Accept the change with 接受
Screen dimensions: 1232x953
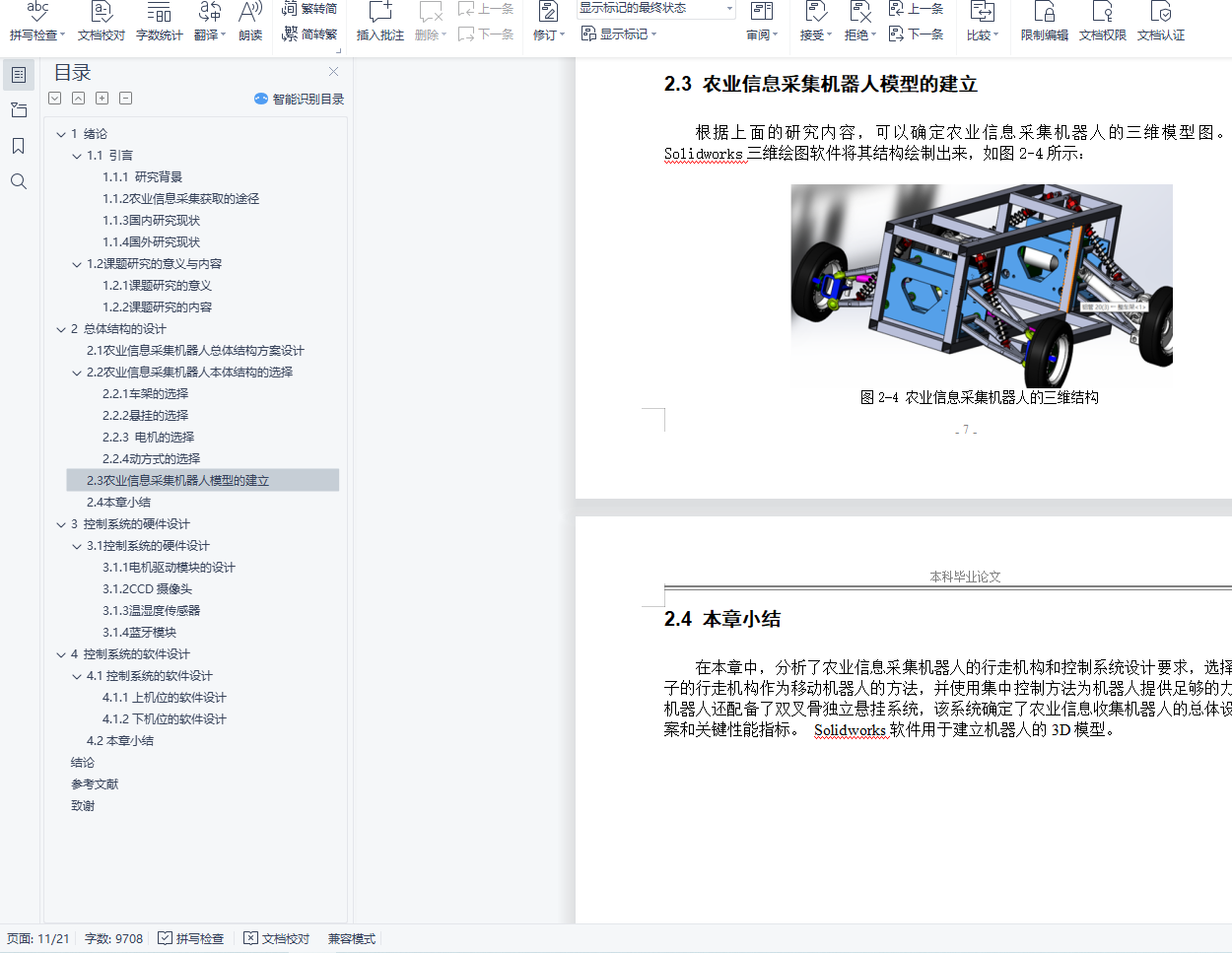click(815, 22)
